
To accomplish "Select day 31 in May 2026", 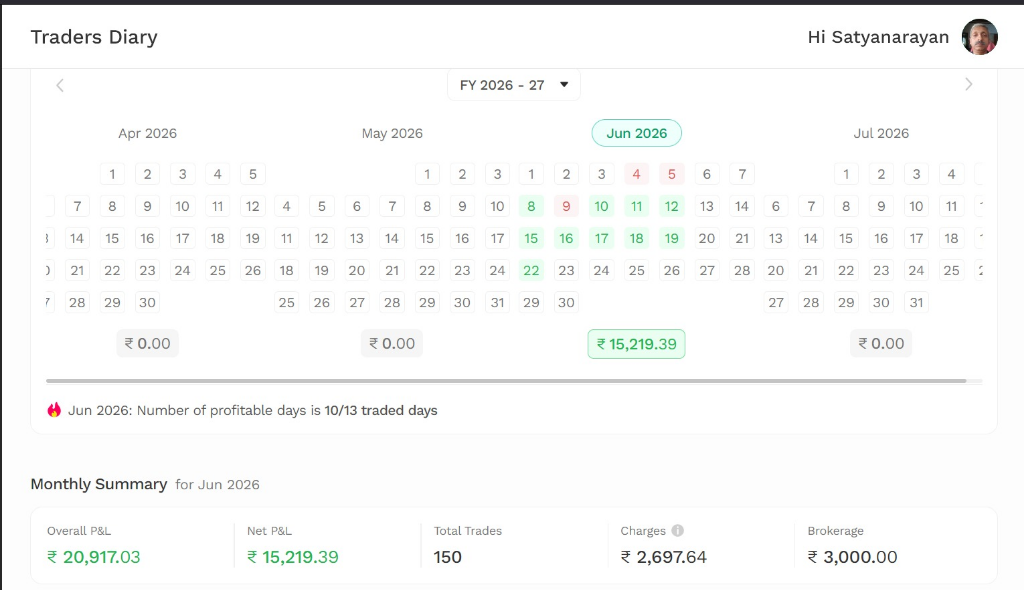I will (x=498, y=303).
